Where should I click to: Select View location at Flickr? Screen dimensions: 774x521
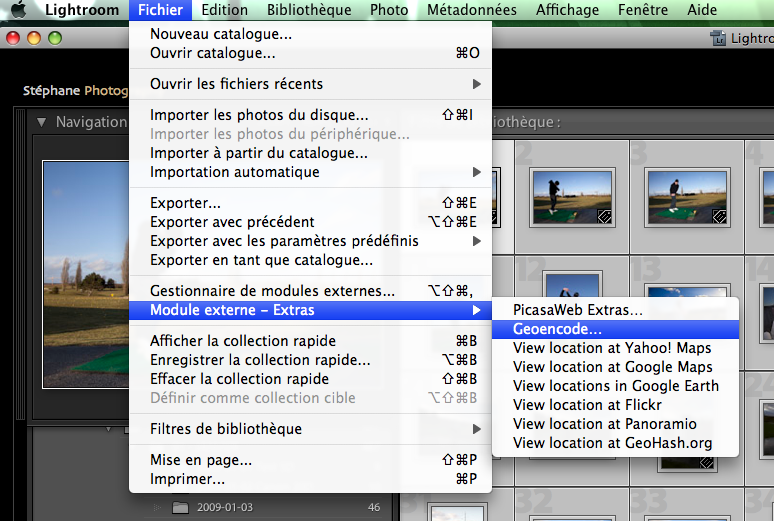[x=616, y=405]
